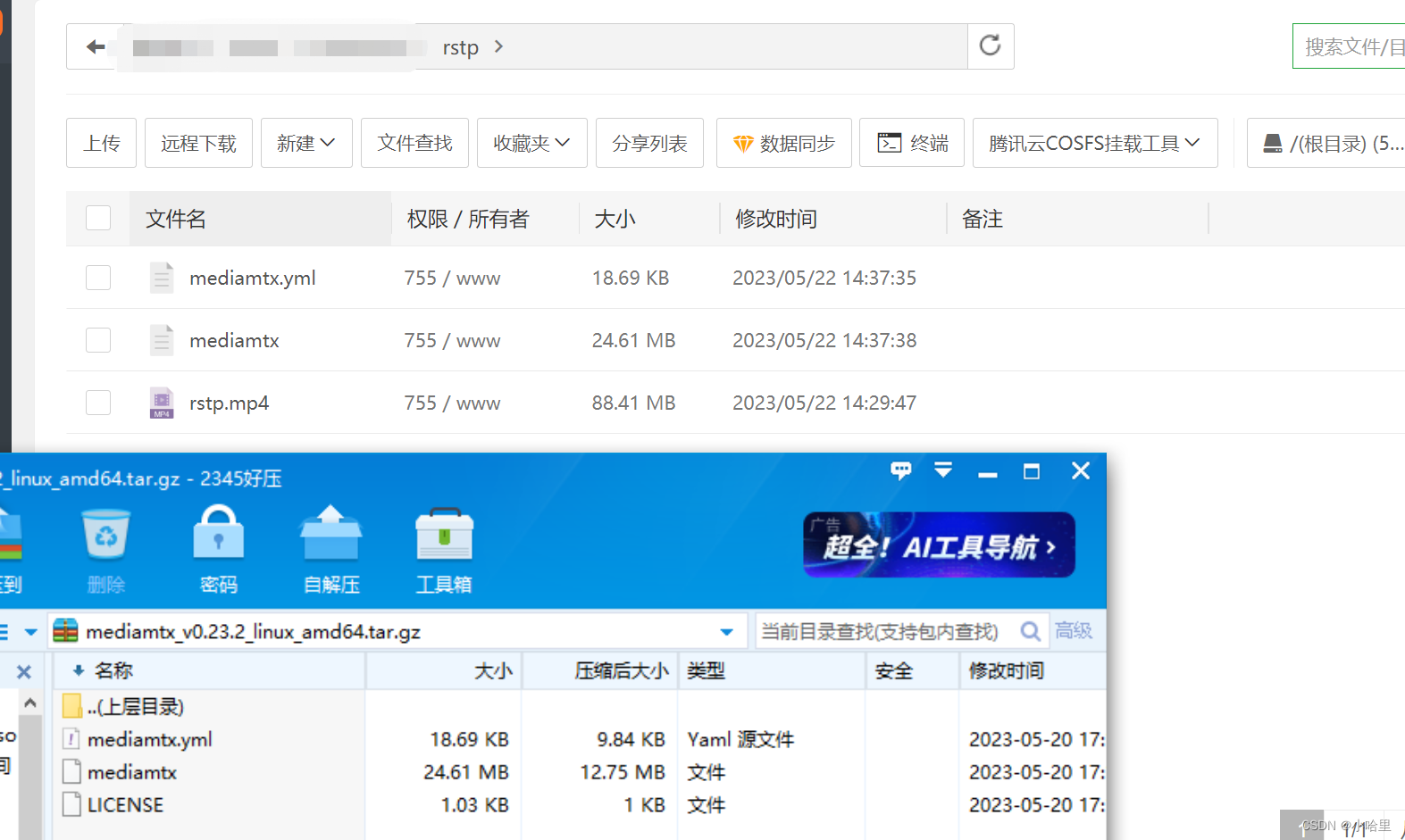Click the 文件查找 button
Screen dimensions: 1405x840
(414, 143)
